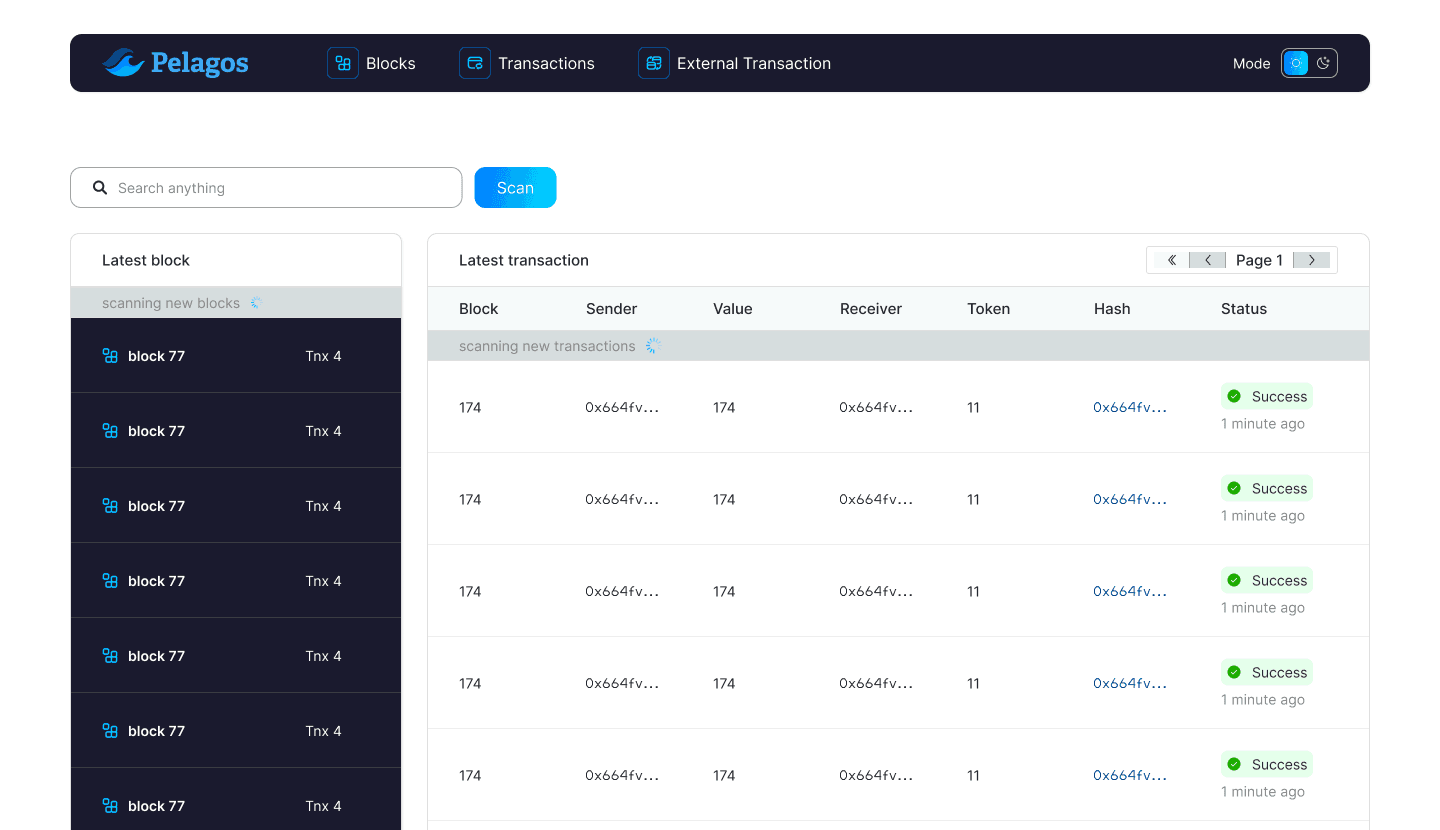Click the magnifier search icon
This screenshot has width=1440, height=830.
pyautogui.click(x=100, y=188)
